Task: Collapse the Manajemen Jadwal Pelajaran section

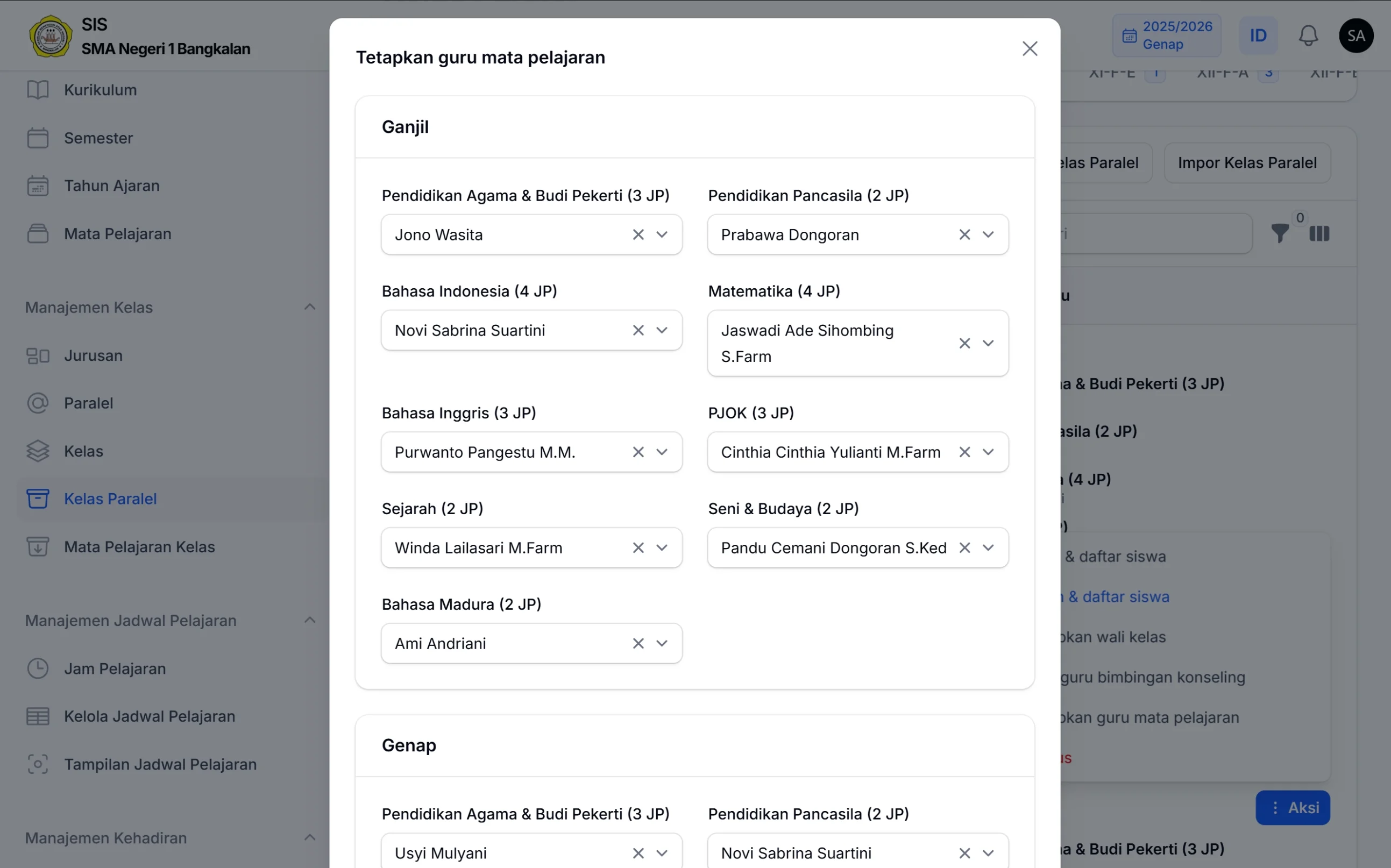Action: (x=310, y=620)
